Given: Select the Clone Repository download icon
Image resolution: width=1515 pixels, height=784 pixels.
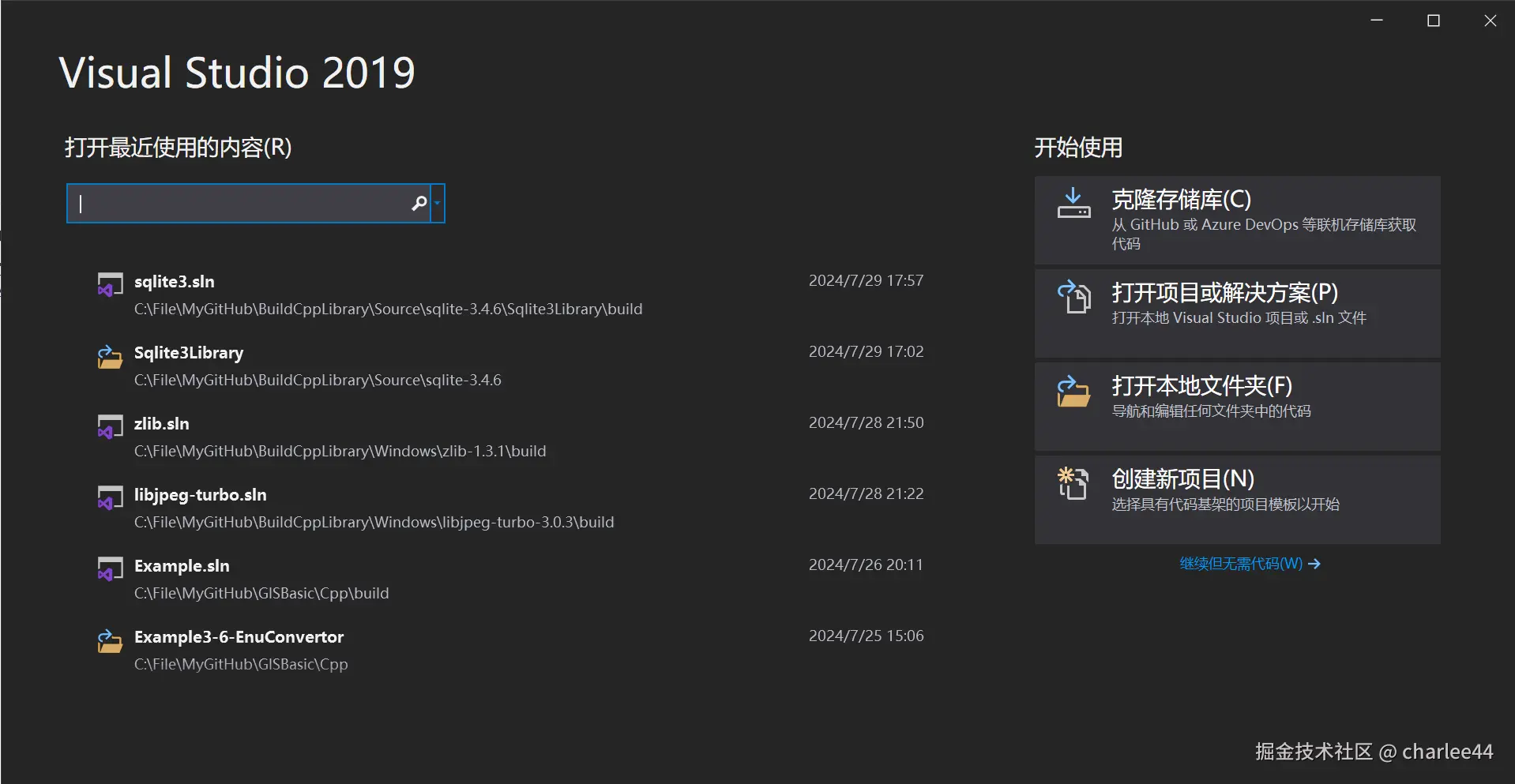Looking at the screenshot, I should coord(1073,204).
